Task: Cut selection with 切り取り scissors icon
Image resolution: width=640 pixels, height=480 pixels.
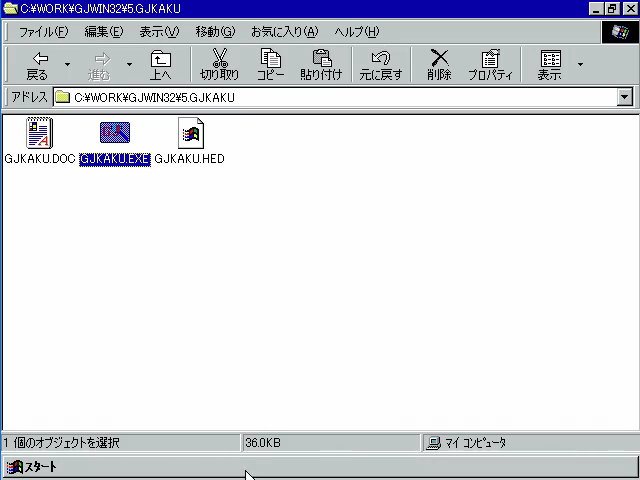Action: coord(220,64)
